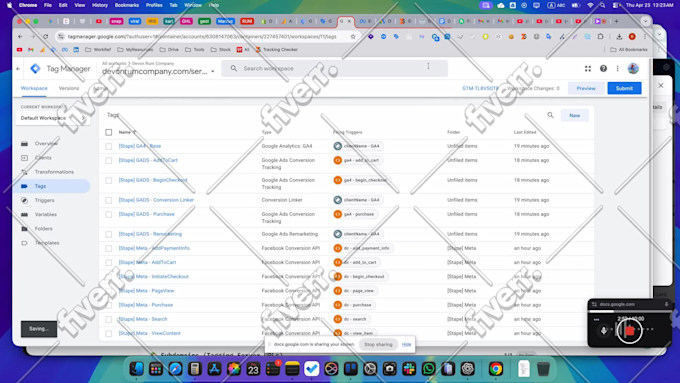Open the three-dot more options menu

tap(618, 69)
